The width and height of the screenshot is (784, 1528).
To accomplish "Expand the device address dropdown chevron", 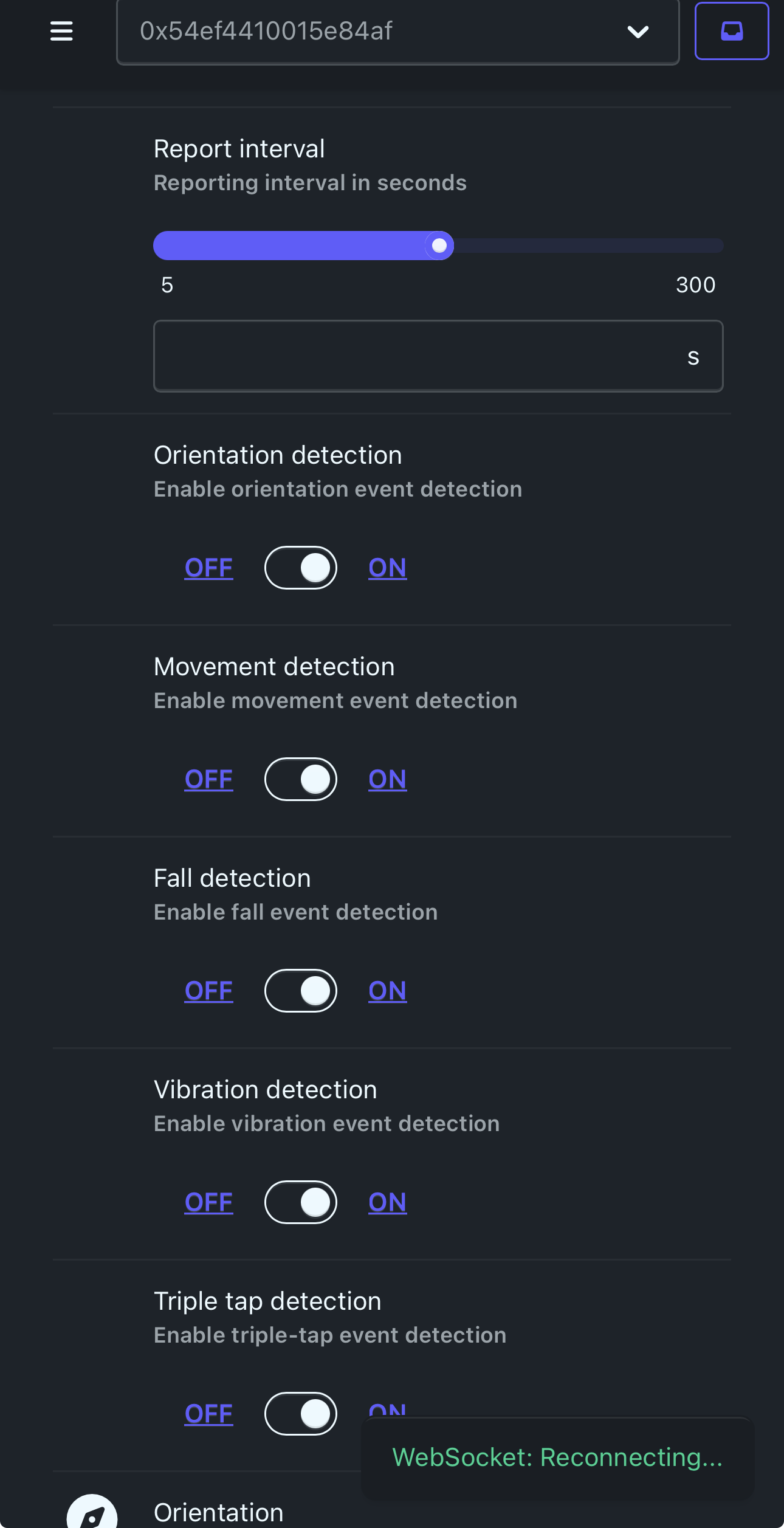I will (638, 32).
